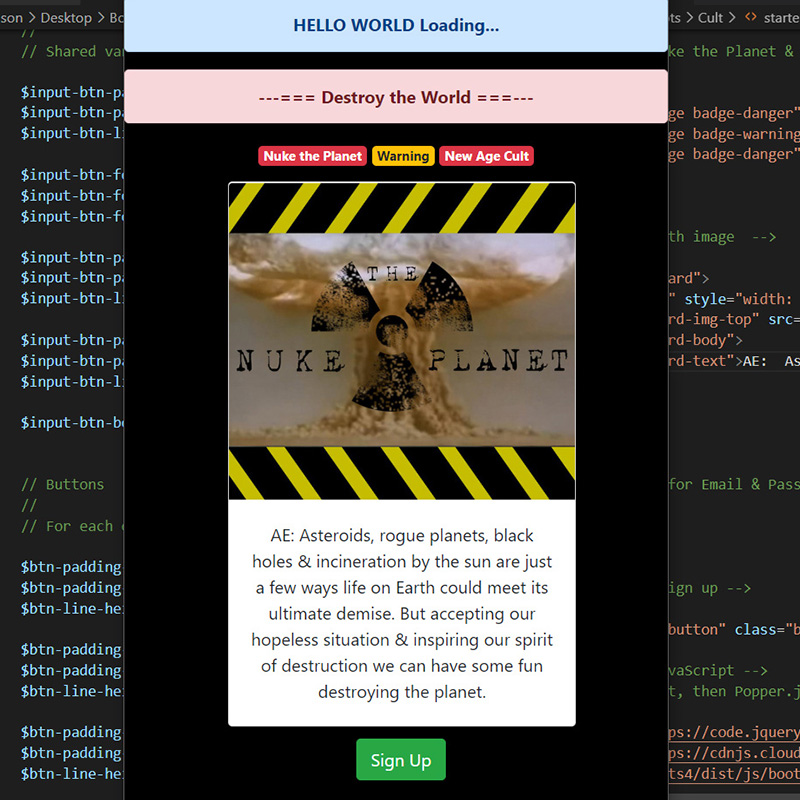Click the HTML file icon in breadcrumb

[750, 18]
